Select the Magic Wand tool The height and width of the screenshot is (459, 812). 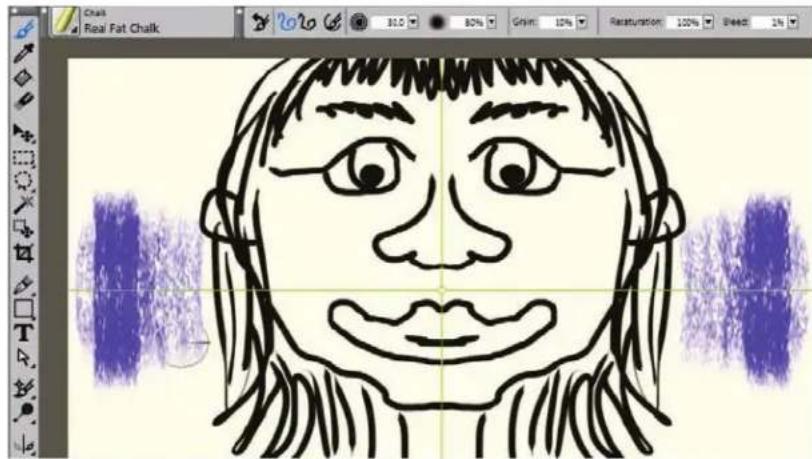pos(24,205)
